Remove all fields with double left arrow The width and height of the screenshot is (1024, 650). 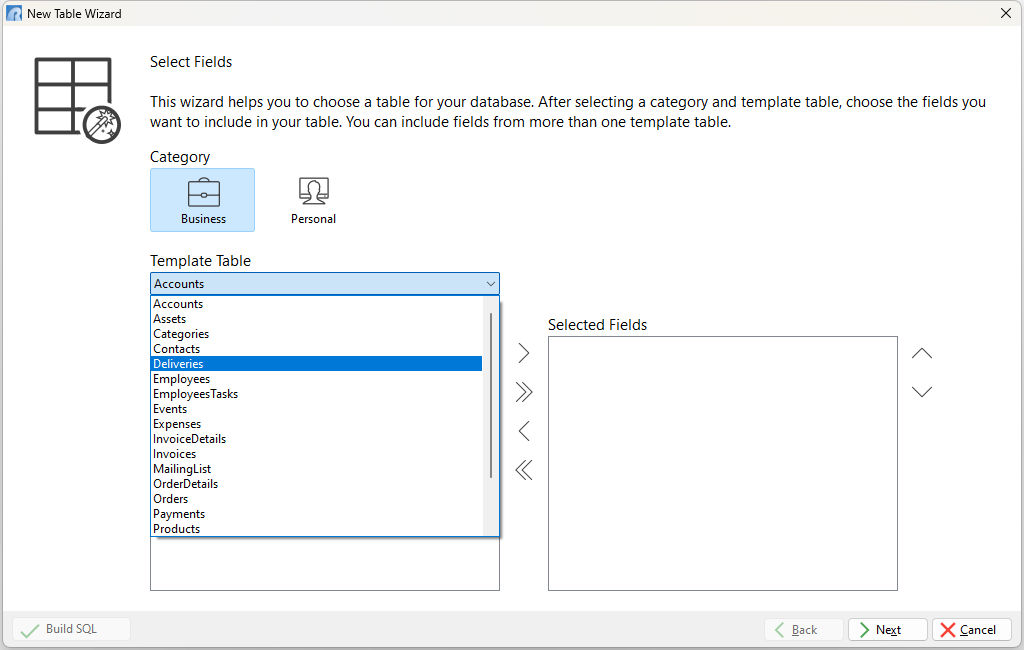[x=524, y=470]
